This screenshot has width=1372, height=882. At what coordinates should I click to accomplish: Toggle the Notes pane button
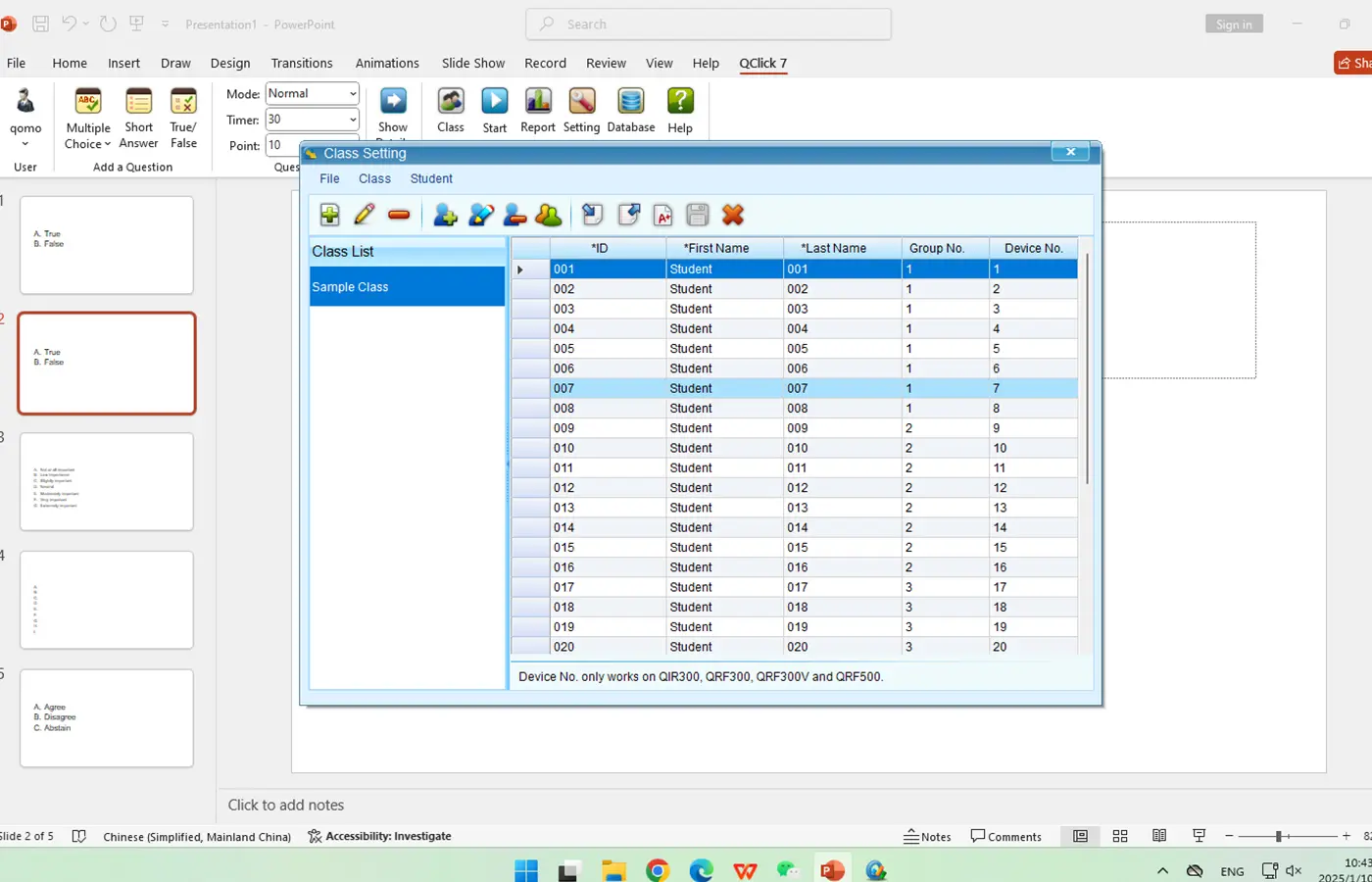click(927, 836)
